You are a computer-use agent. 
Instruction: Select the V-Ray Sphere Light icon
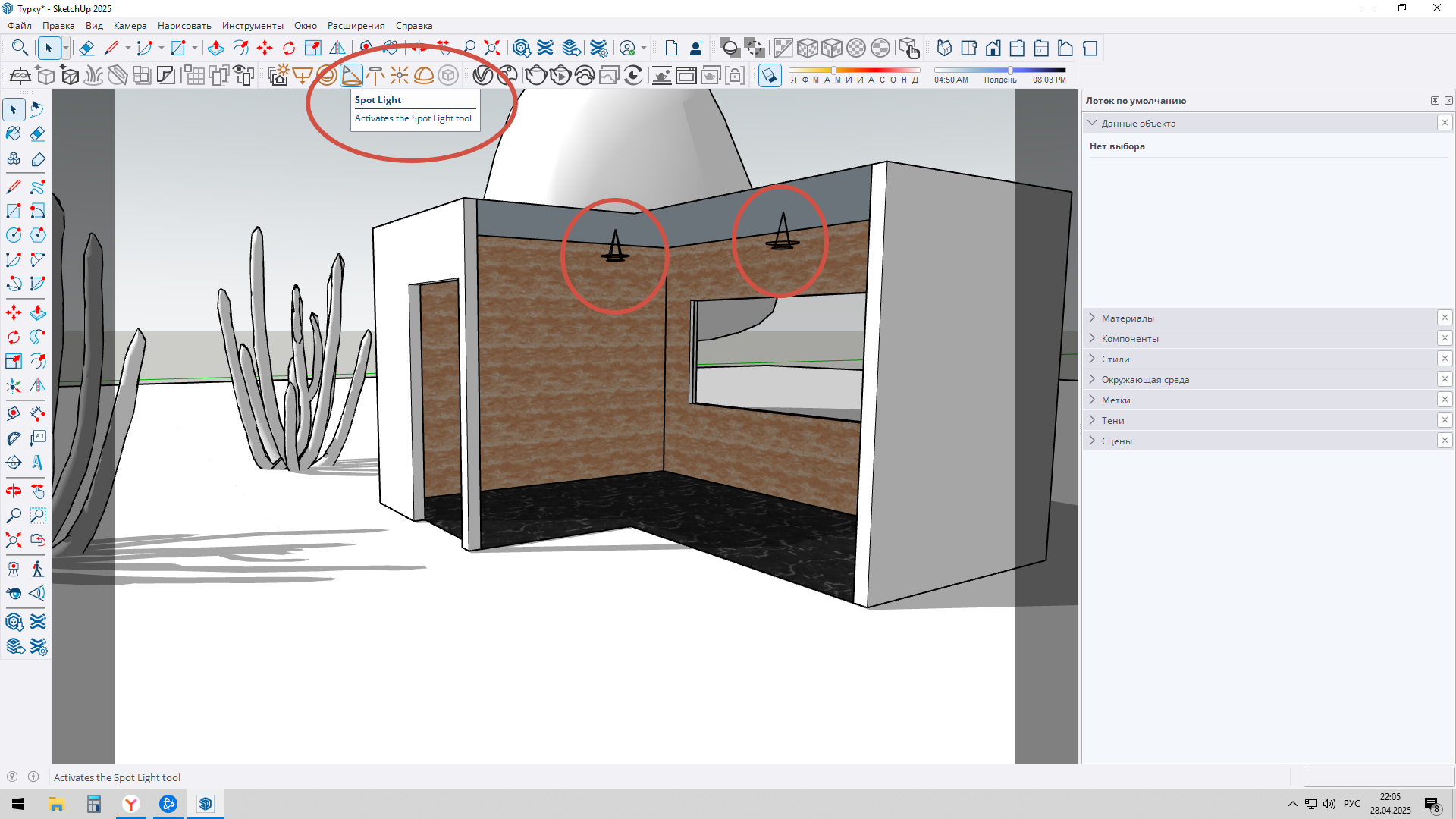[327, 75]
